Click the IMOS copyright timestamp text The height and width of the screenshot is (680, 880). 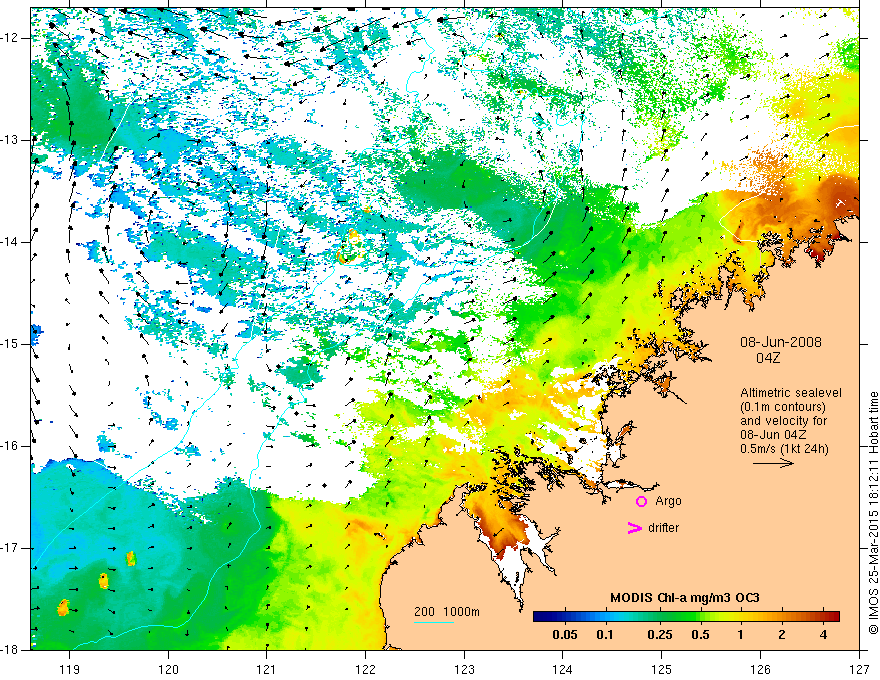point(873,513)
